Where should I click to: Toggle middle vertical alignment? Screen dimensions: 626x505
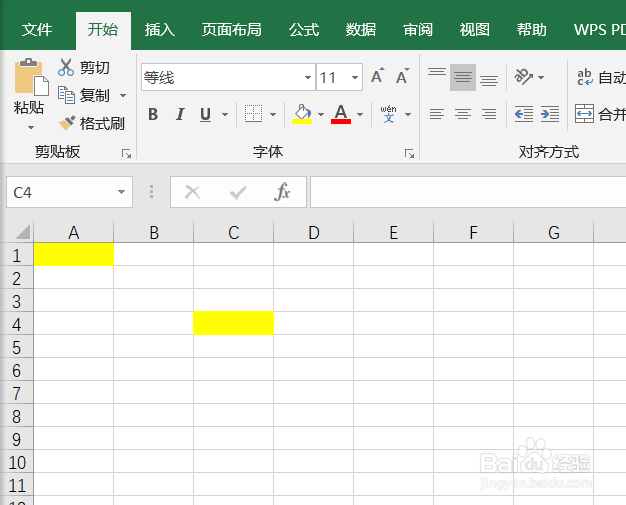click(463, 77)
